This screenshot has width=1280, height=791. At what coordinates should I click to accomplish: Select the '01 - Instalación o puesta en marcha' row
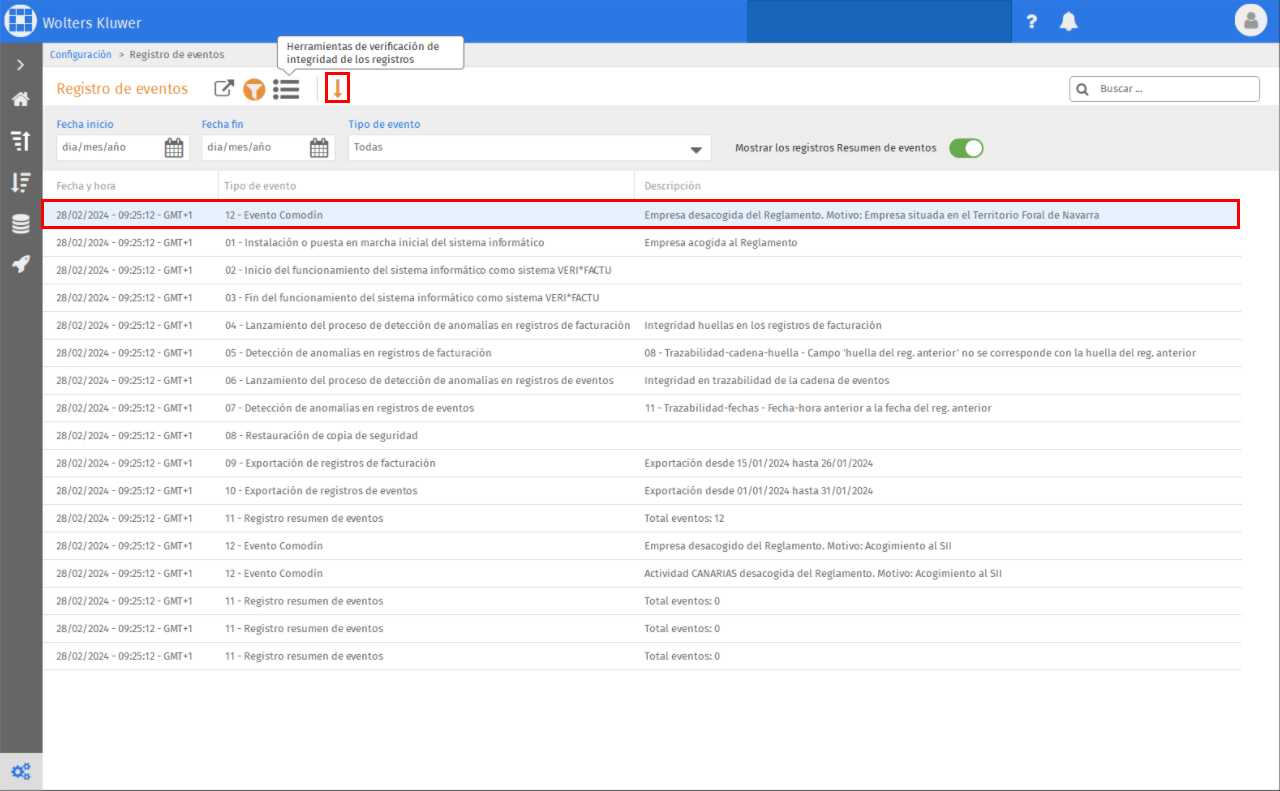pyautogui.click(x=641, y=243)
